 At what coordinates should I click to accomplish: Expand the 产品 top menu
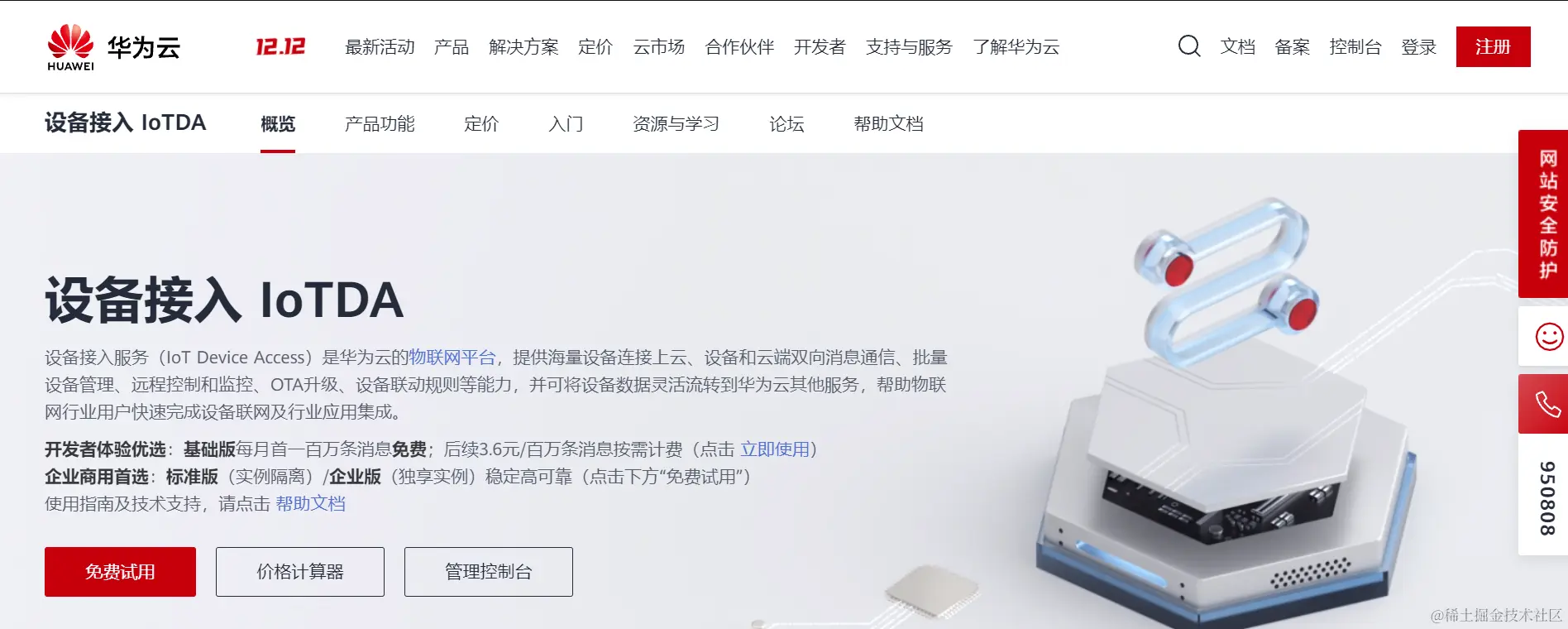pos(452,47)
